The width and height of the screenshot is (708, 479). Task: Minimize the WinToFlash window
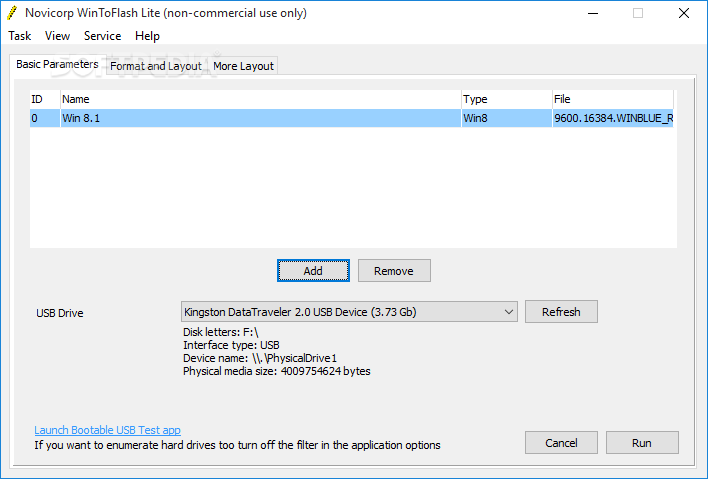(x=593, y=14)
